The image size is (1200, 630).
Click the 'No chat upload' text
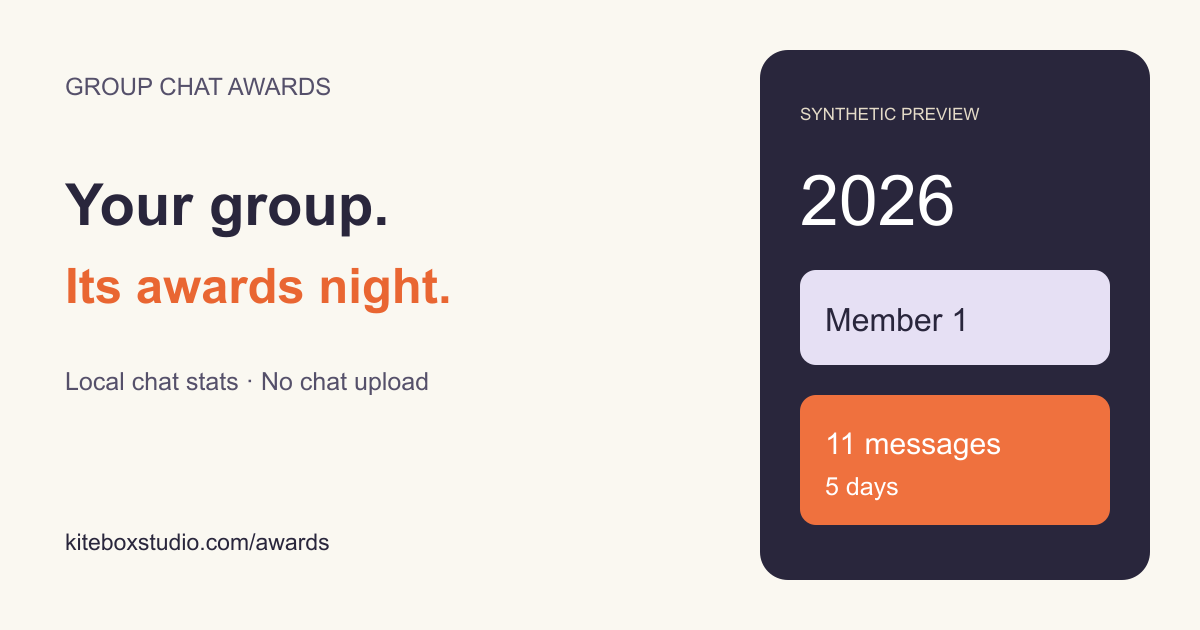(x=345, y=381)
